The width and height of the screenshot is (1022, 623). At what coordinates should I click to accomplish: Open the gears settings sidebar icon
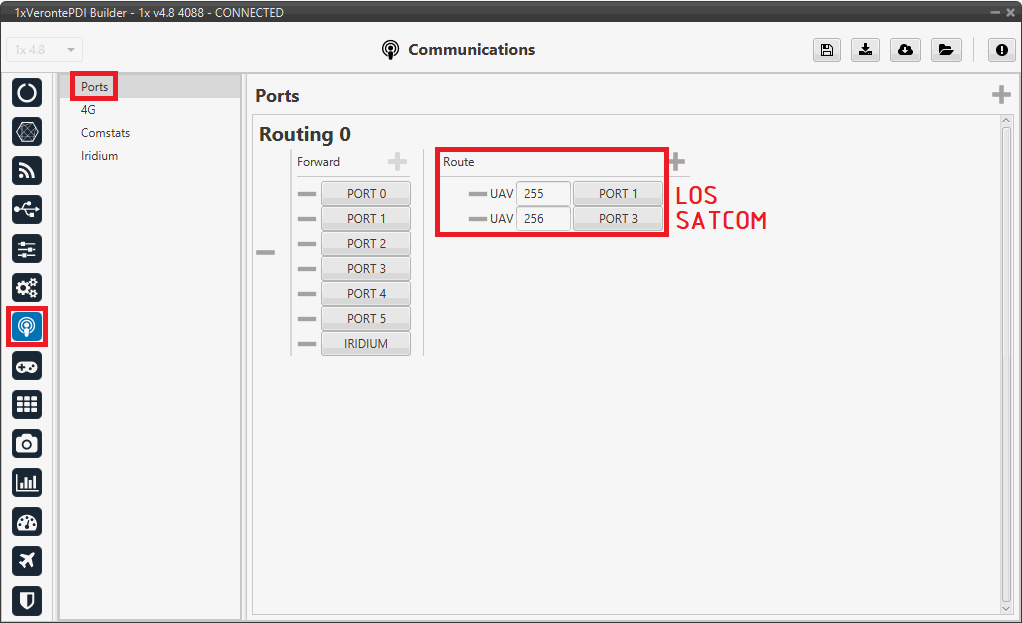tap(27, 288)
